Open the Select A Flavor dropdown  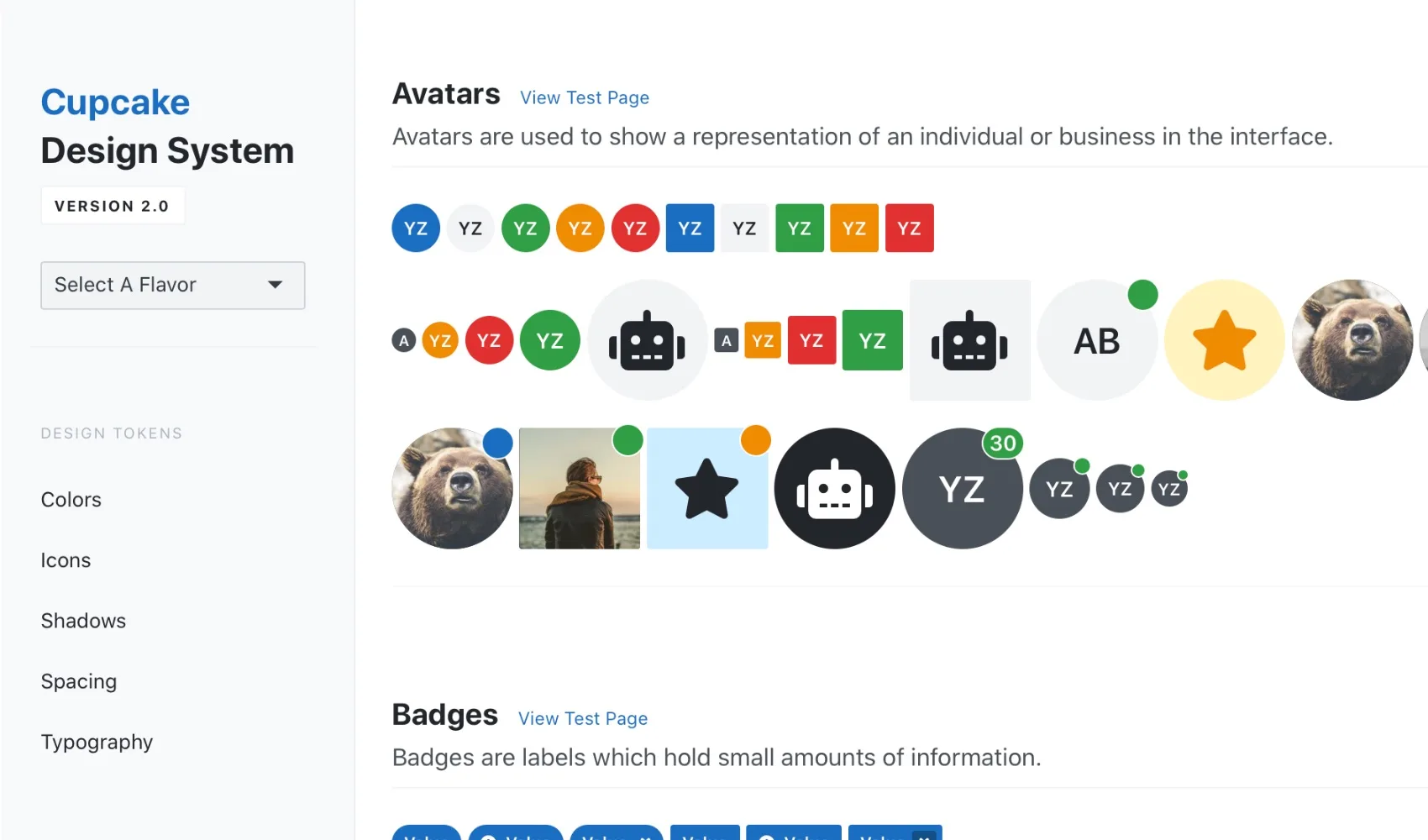click(x=173, y=286)
